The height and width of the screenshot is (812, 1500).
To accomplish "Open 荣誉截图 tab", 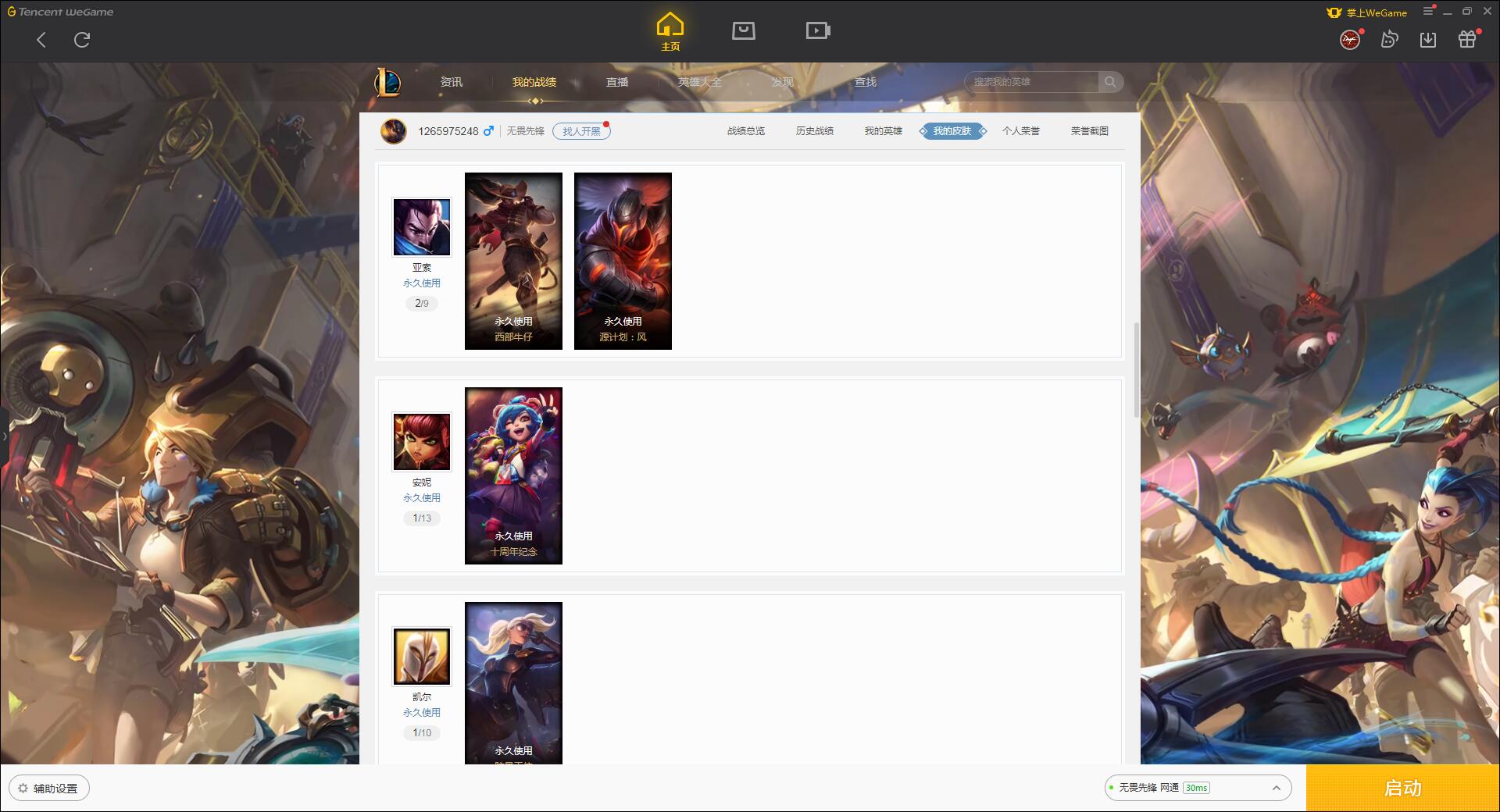I will (x=1090, y=131).
